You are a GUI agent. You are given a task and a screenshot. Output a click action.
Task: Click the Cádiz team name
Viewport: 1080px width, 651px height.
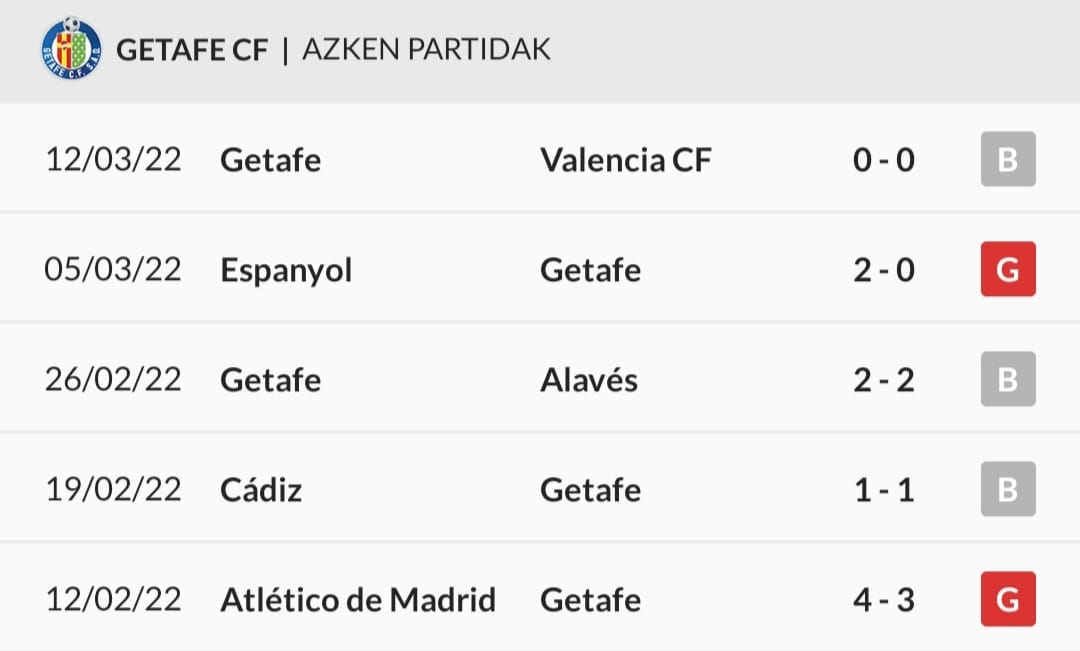261,489
